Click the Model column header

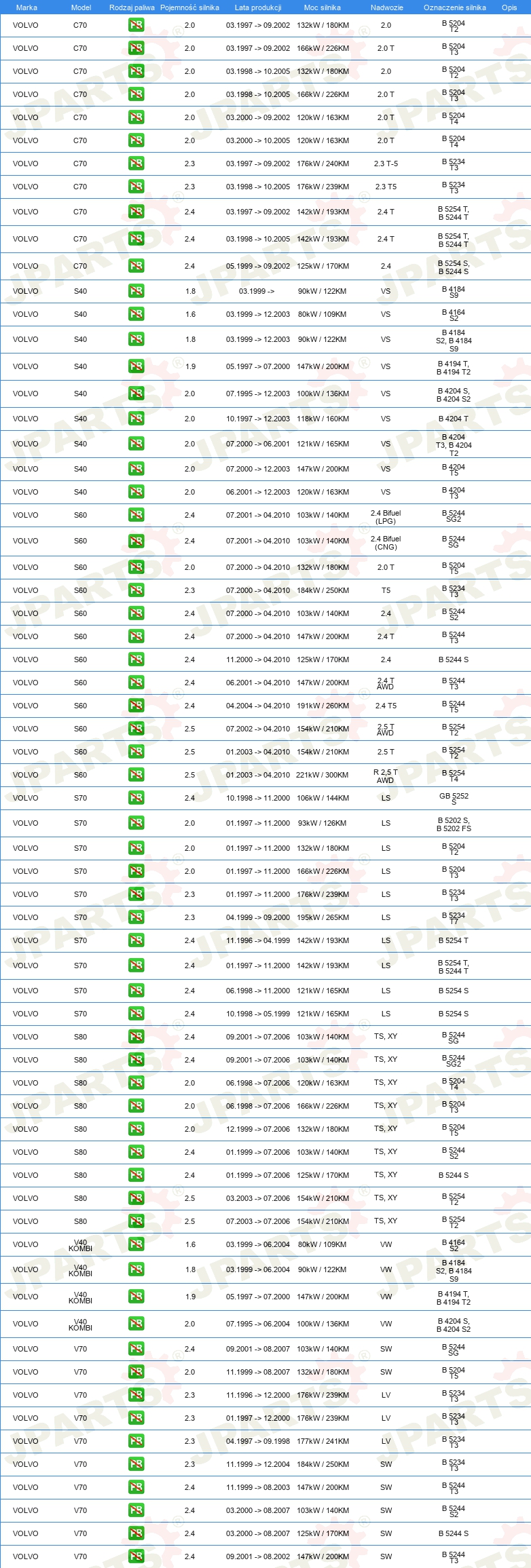click(x=81, y=7)
